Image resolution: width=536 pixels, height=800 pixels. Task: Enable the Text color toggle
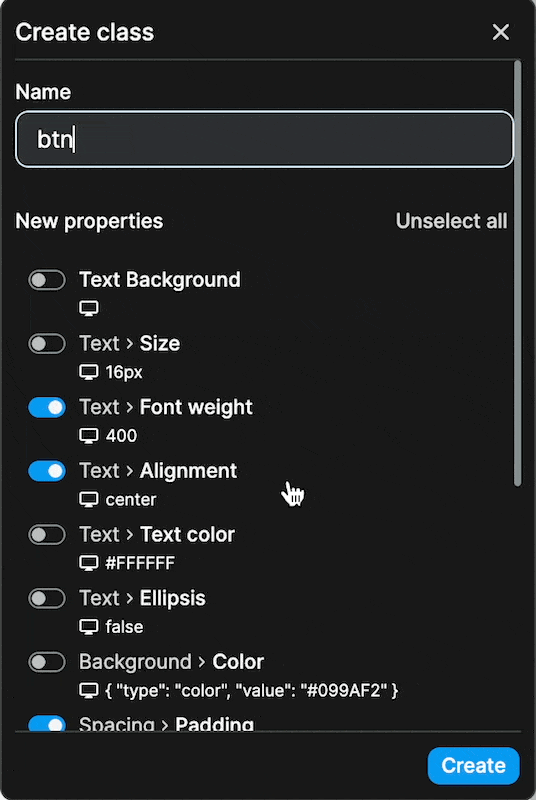pyautogui.click(x=47, y=535)
